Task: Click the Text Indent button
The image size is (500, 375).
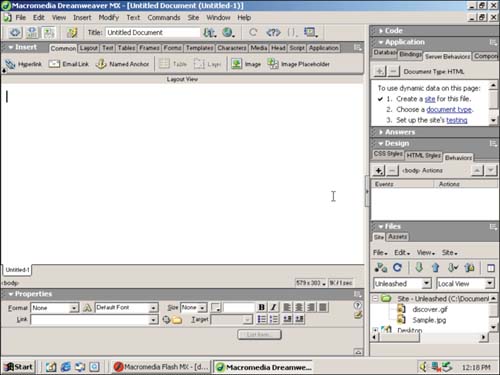Action: coord(299,319)
